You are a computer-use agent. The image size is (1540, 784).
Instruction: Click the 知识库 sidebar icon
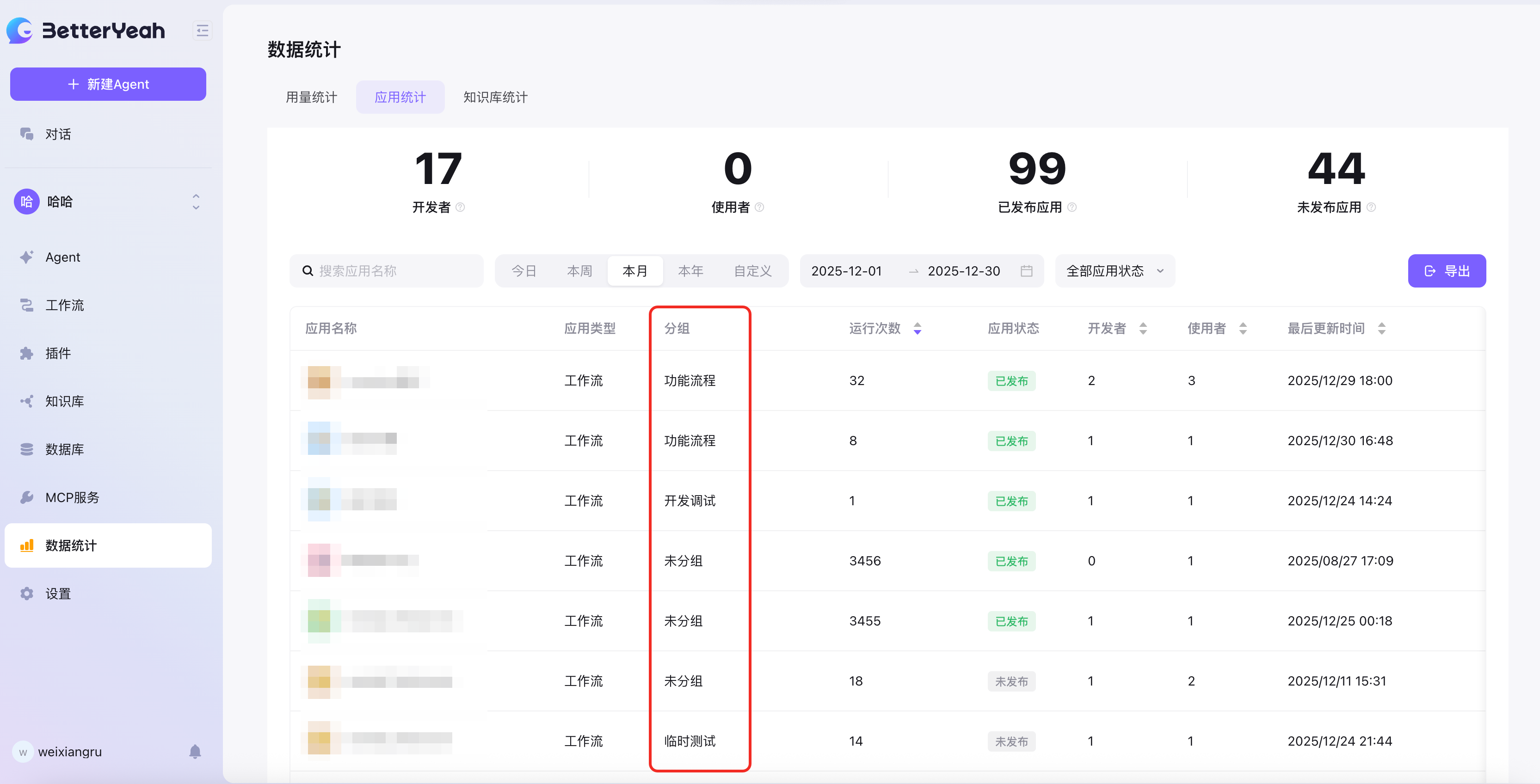point(26,401)
